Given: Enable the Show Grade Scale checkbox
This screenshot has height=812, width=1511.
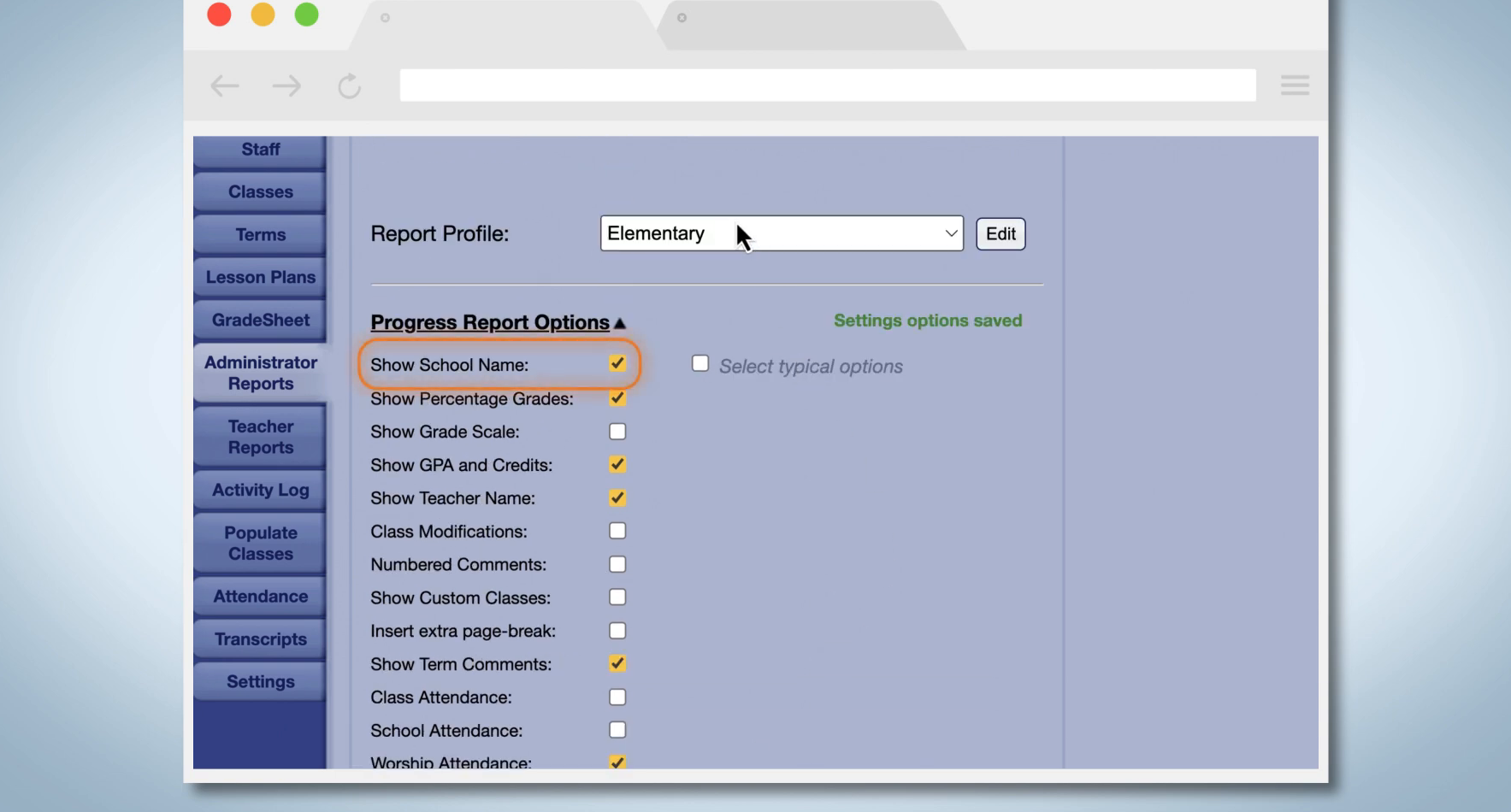Looking at the screenshot, I should [617, 432].
